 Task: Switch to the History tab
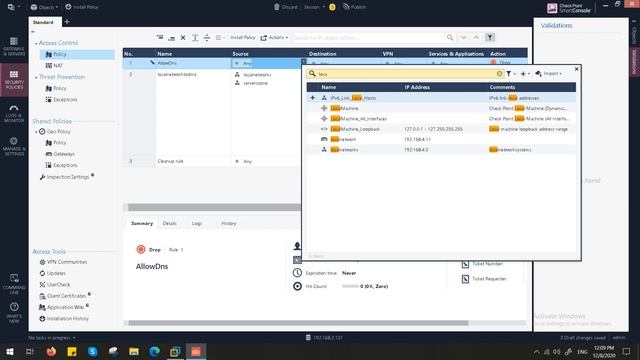[229, 224]
